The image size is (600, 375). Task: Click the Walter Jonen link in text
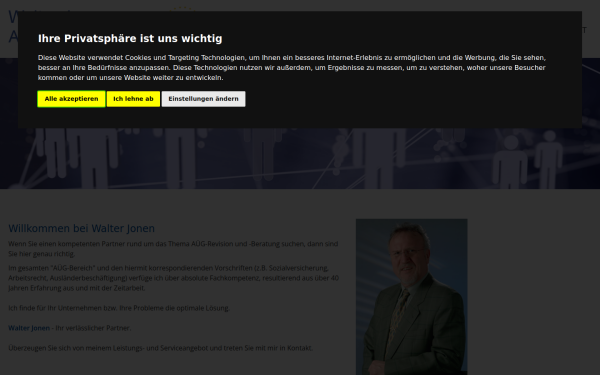click(29, 328)
